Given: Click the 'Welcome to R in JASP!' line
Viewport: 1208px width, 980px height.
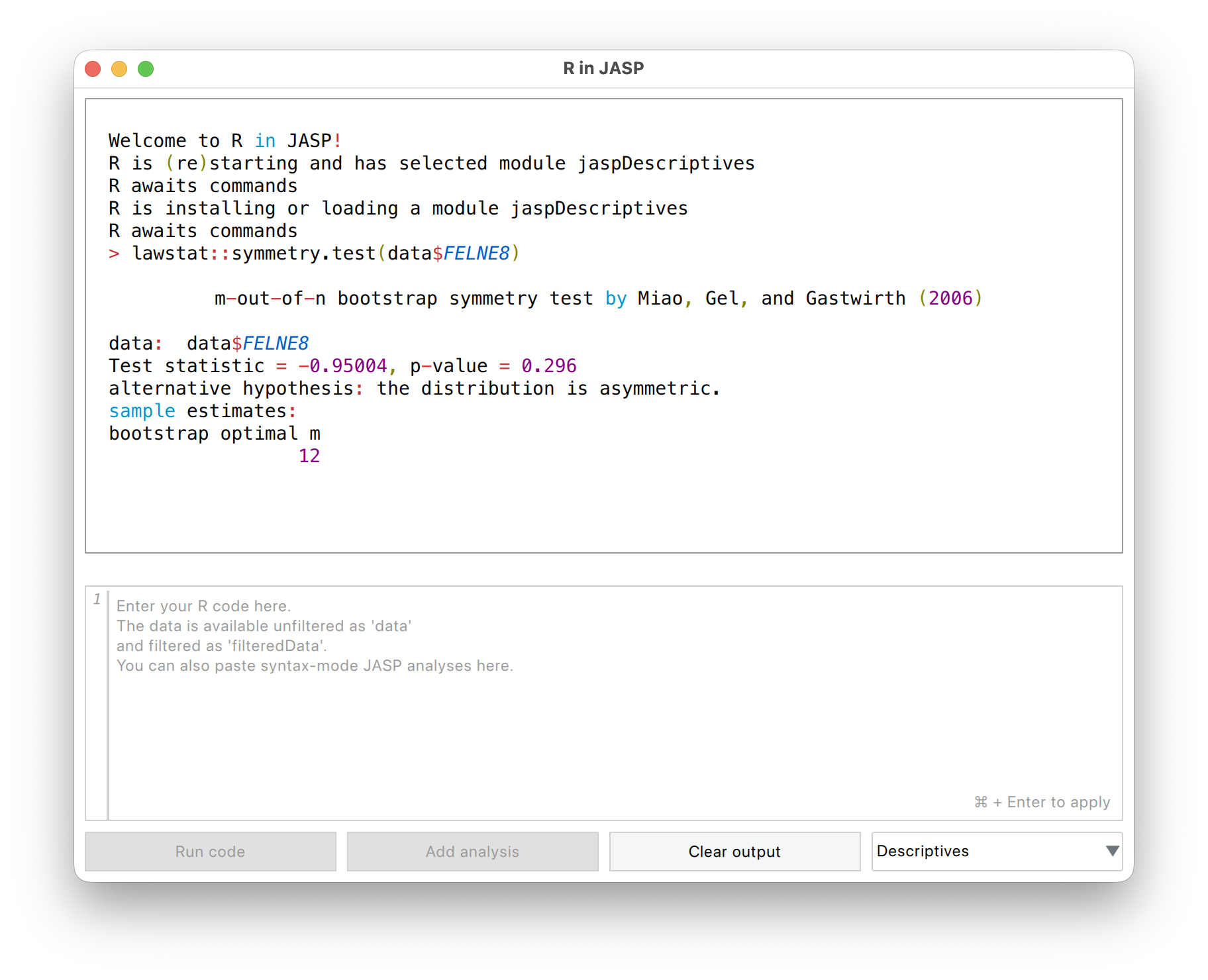Looking at the screenshot, I should point(225,141).
